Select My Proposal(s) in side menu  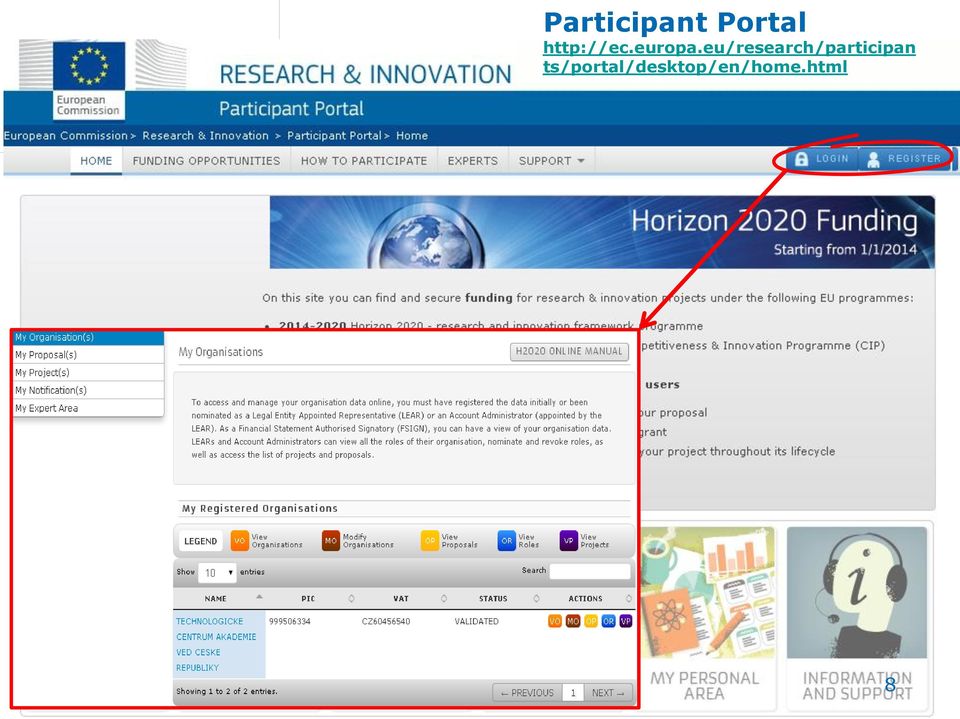click(89, 355)
